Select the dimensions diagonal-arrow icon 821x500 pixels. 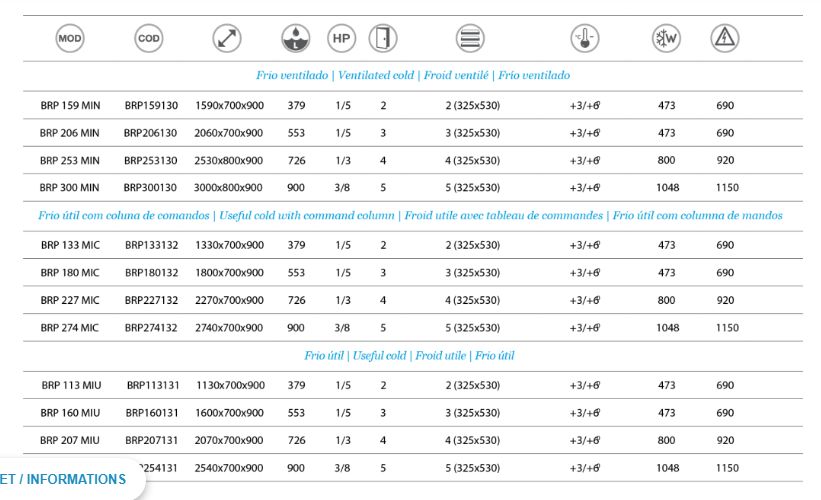coord(227,39)
